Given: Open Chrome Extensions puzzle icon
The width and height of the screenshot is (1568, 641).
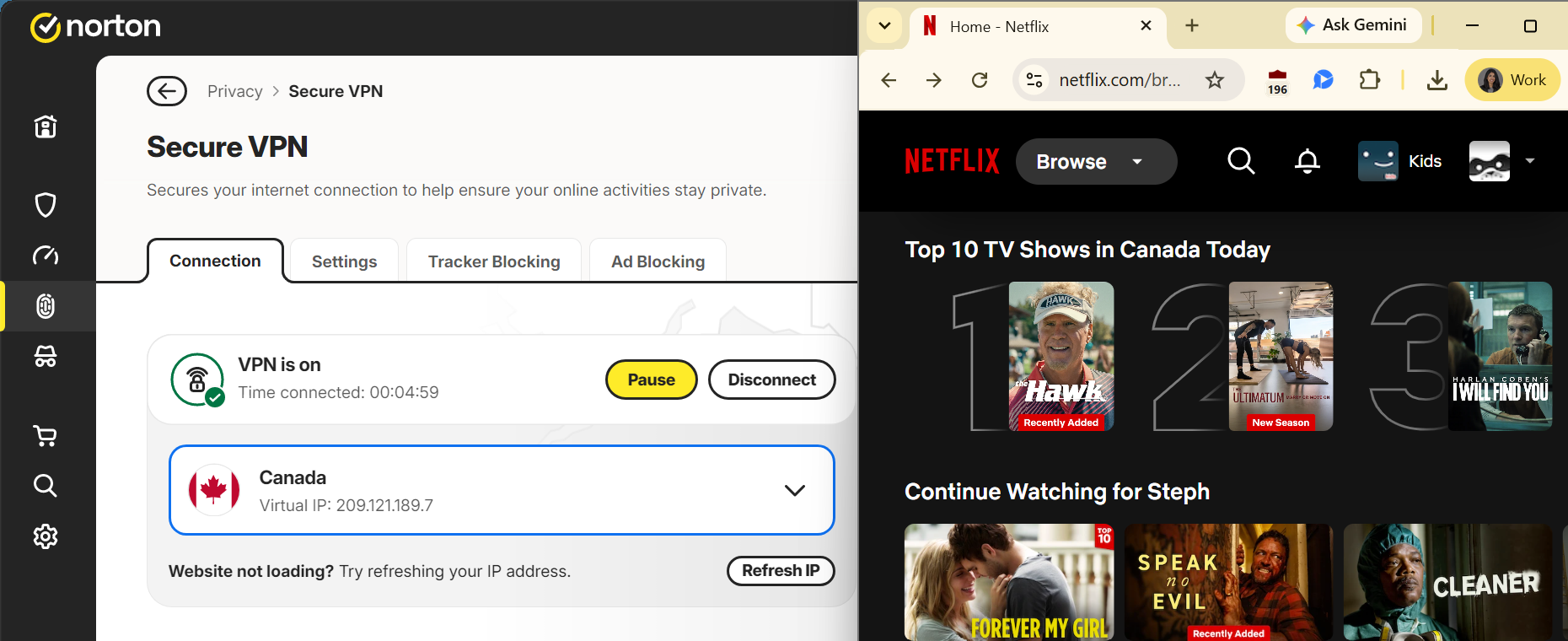Looking at the screenshot, I should (x=1370, y=80).
